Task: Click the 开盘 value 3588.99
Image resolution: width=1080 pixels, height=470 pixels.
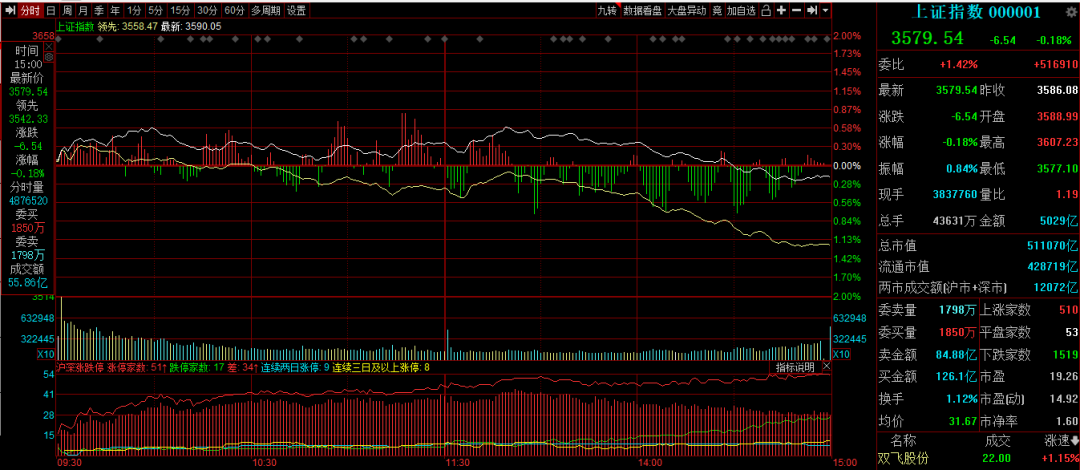Action: click(1056, 116)
